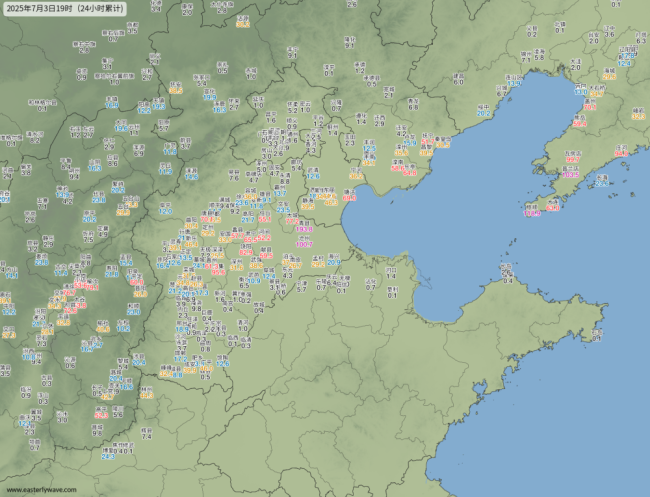Screen dimensions: 650x497
Task: Click the red 94.8 rainfall value
Action: click(621, 154)
